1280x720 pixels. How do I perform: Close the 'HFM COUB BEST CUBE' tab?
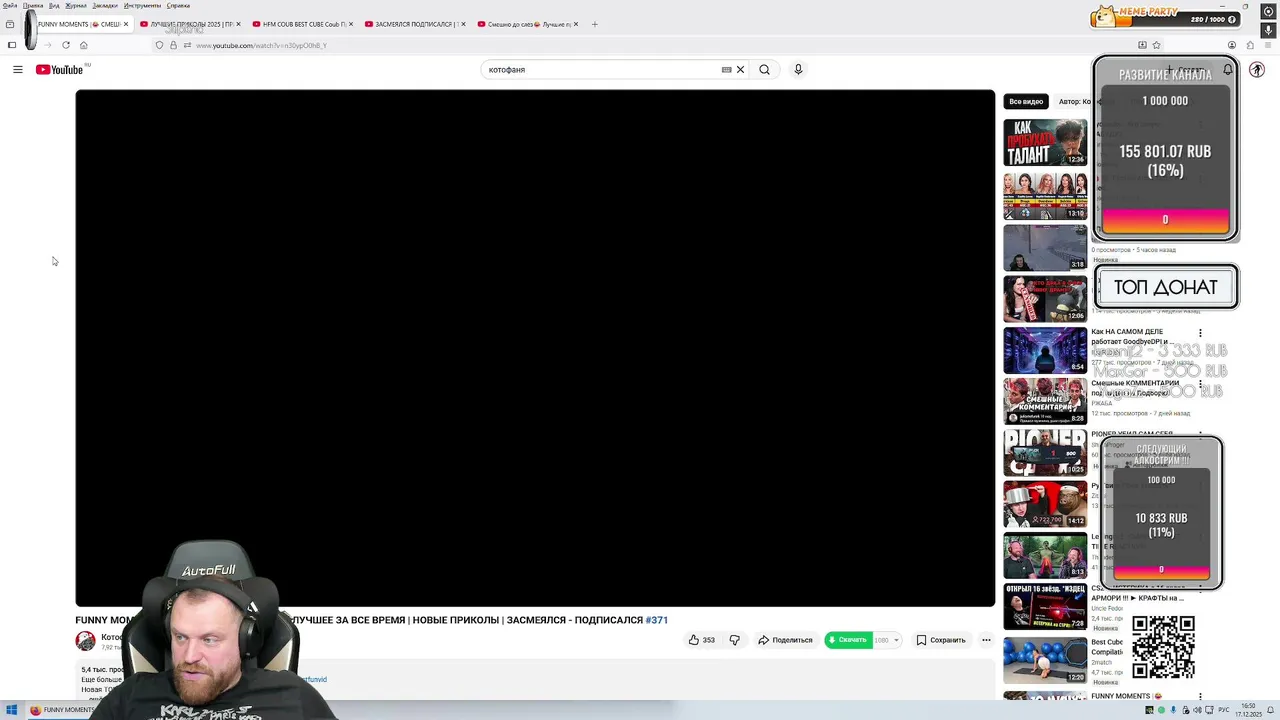point(350,24)
